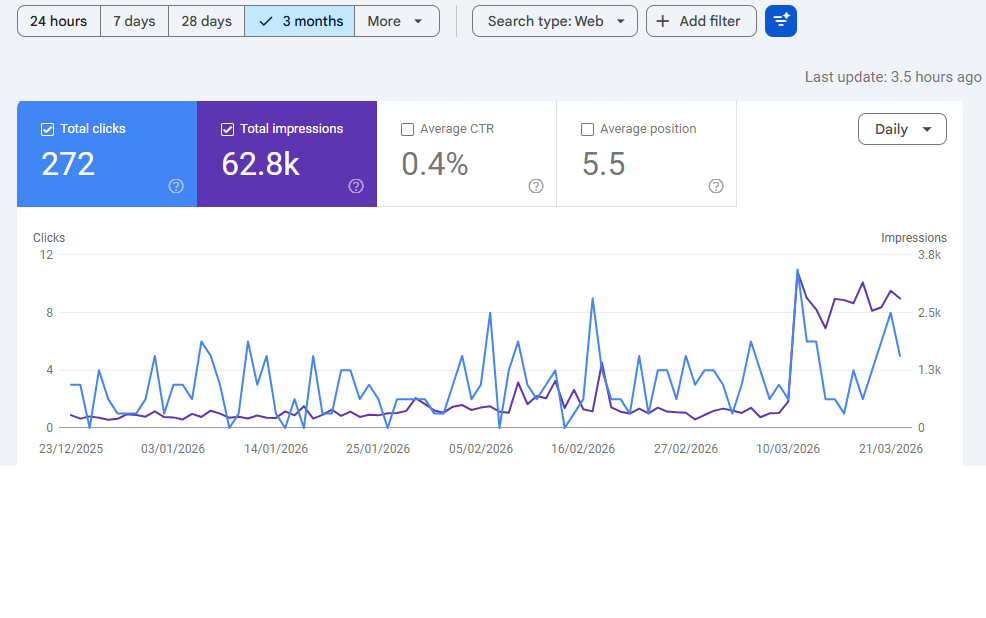Click the chart peak near 10/03/2026

(x=797, y=270)
